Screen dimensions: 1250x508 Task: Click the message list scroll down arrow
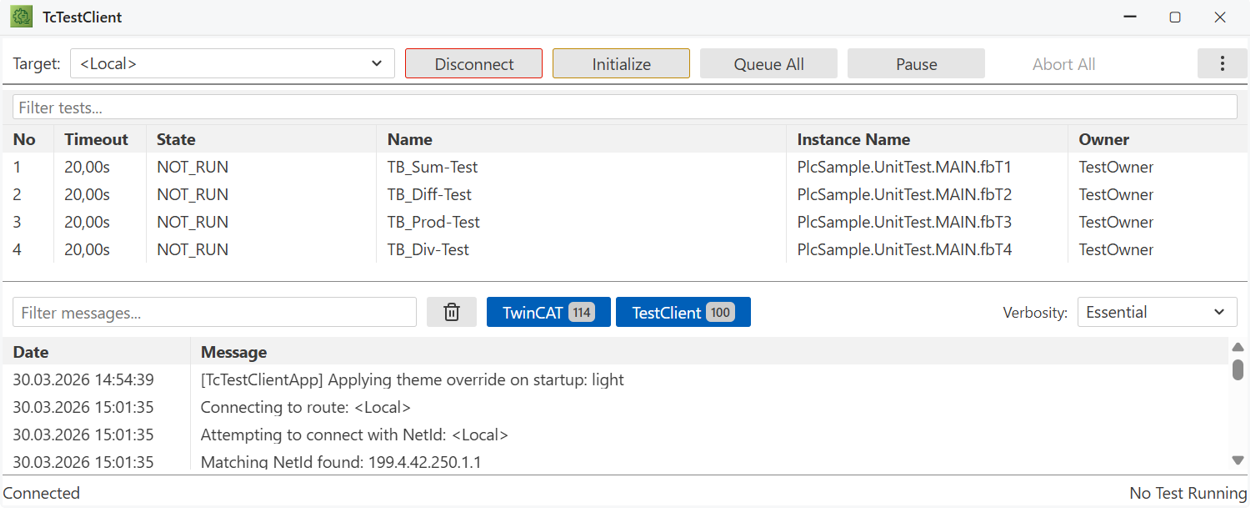pos(1238,461)
